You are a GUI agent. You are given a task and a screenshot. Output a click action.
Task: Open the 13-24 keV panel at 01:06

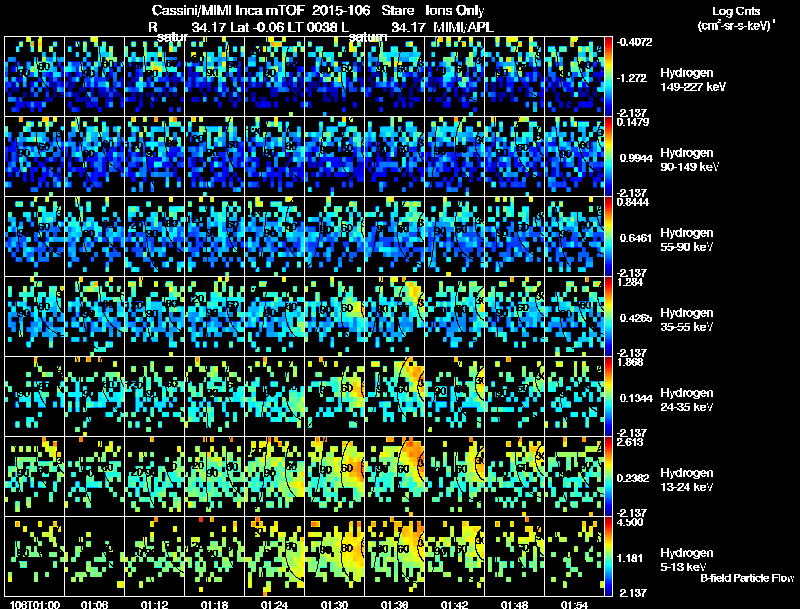point(94,477)
